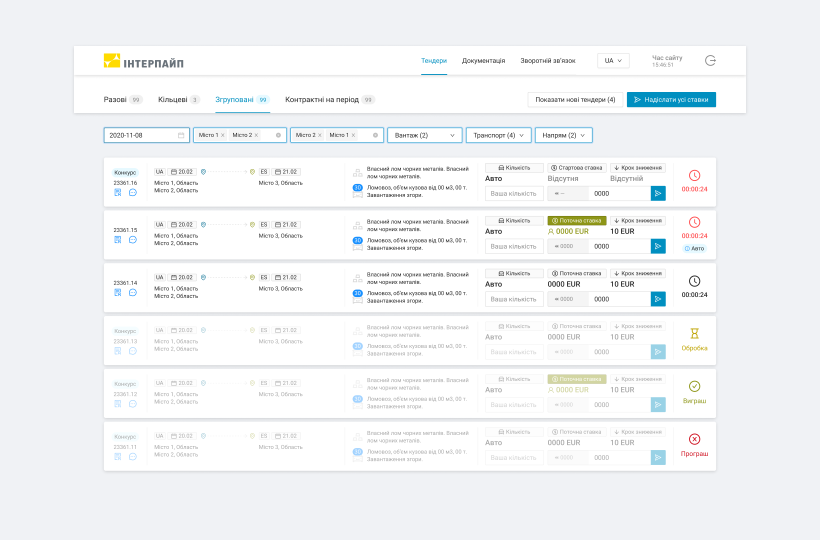Toggle the Авто badge on tender 23361.15

click(694, 248)
